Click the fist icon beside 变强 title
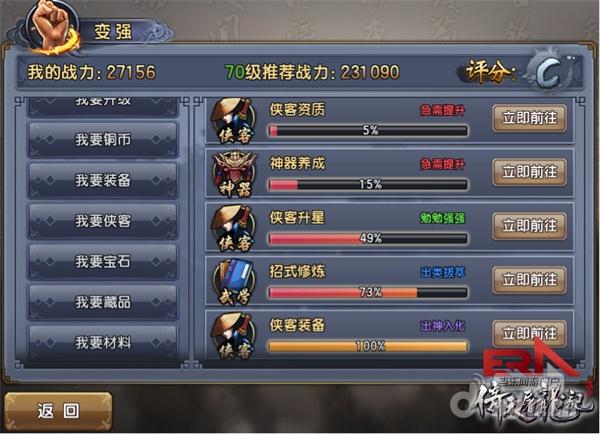This screenshot has height=434, width=600. pyautogui.click(x=52, y=27)
